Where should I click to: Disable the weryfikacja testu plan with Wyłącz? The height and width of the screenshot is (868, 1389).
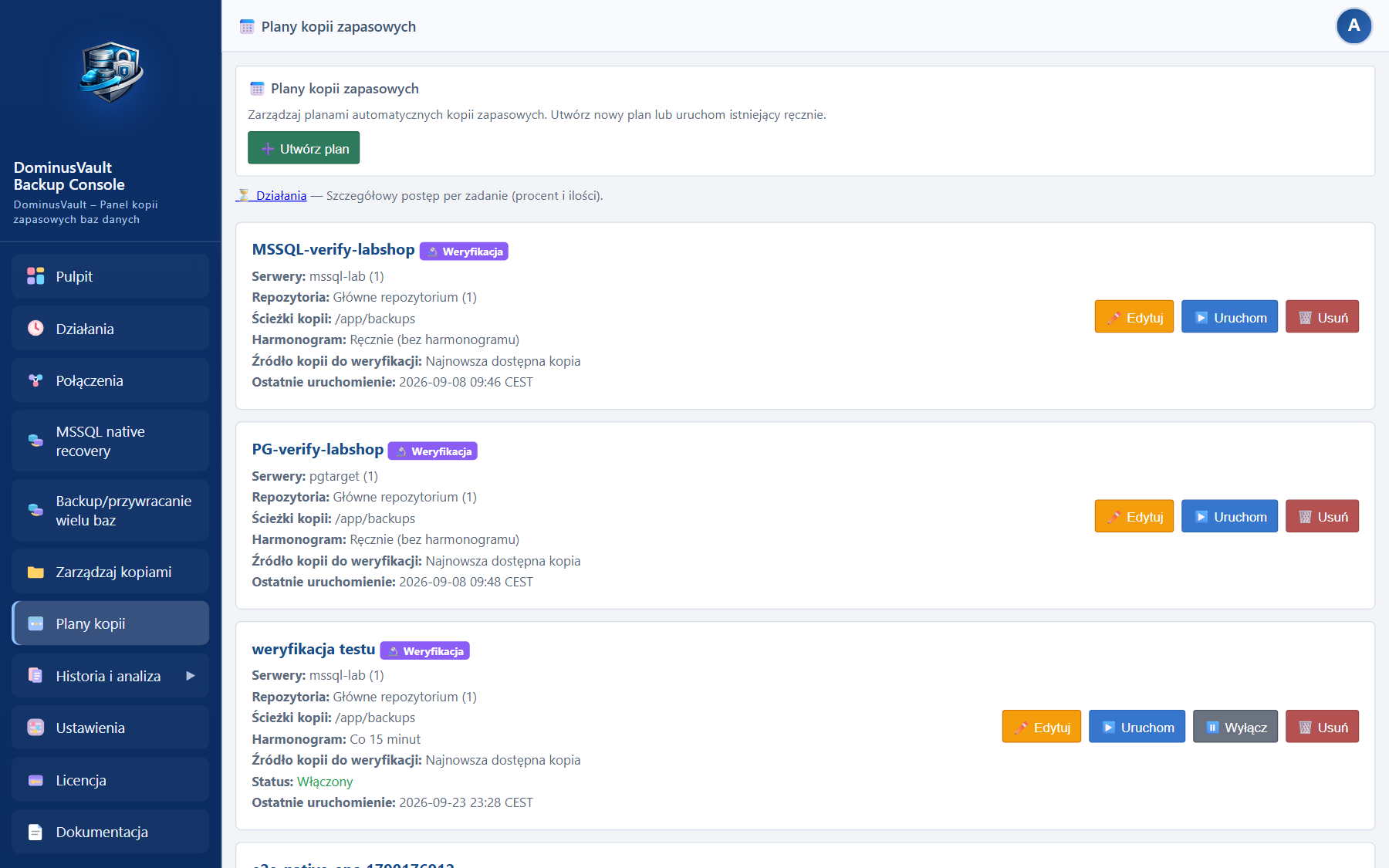click(1235, 727)
